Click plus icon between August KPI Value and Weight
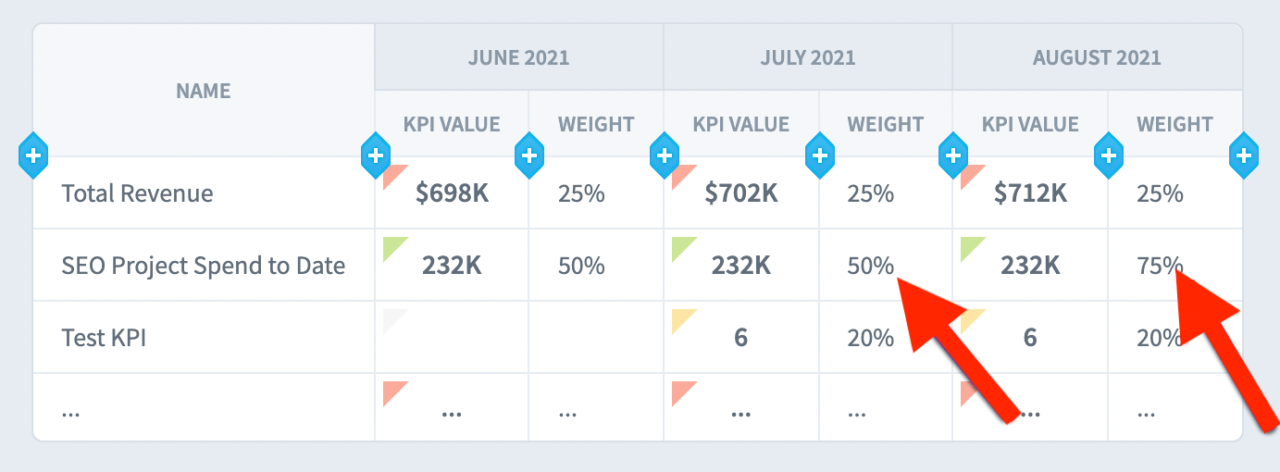Image resolution: width=1280 pixels, height=472 pixels. point(1108,155)
